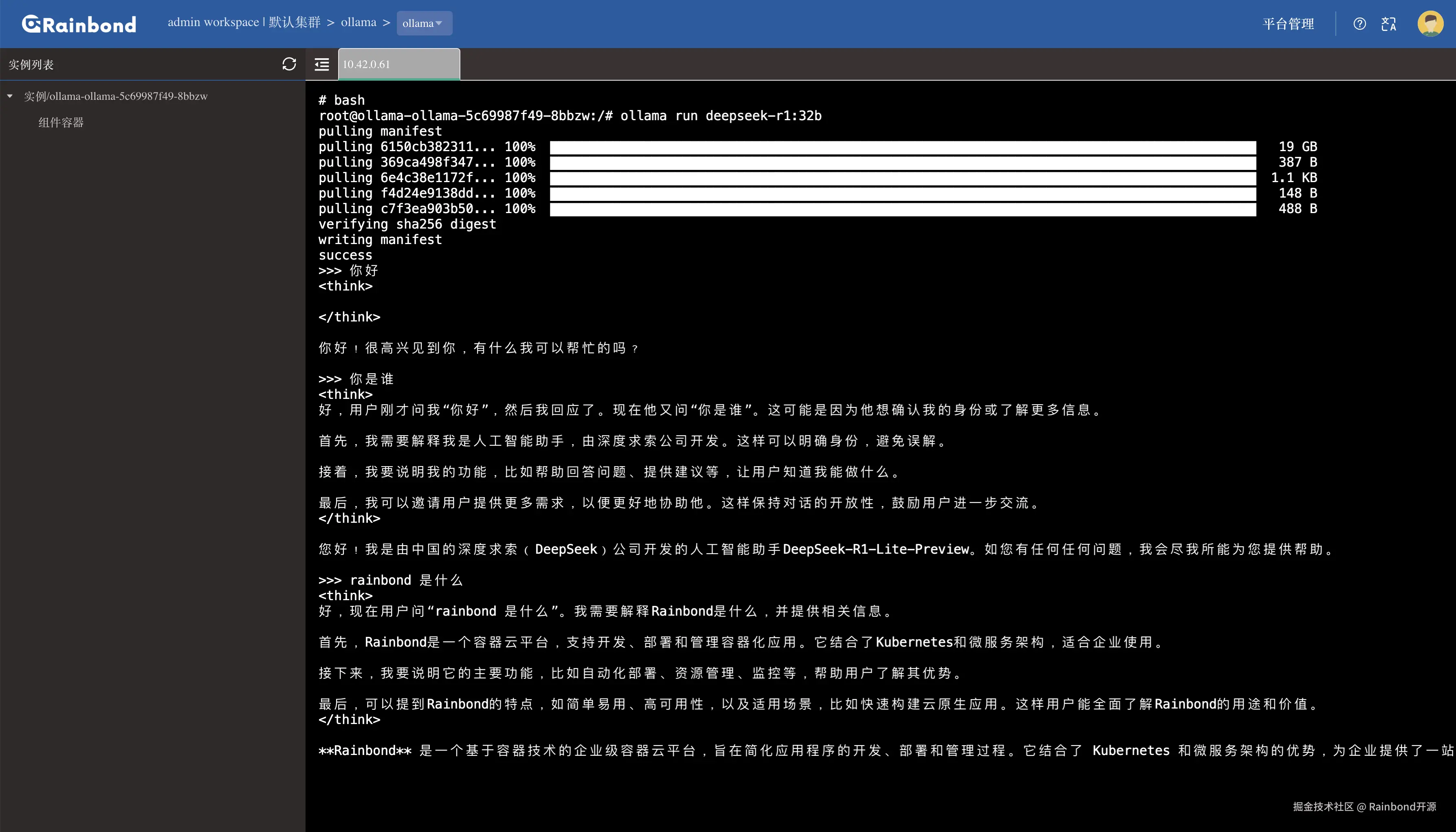Collapse the instance sidebar with fold icon

(x=321, y=64)
